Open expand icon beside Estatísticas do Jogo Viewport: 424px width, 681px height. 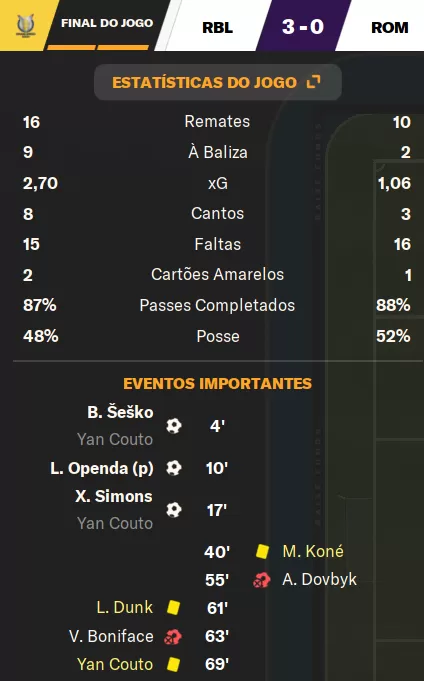pos(313,82)
